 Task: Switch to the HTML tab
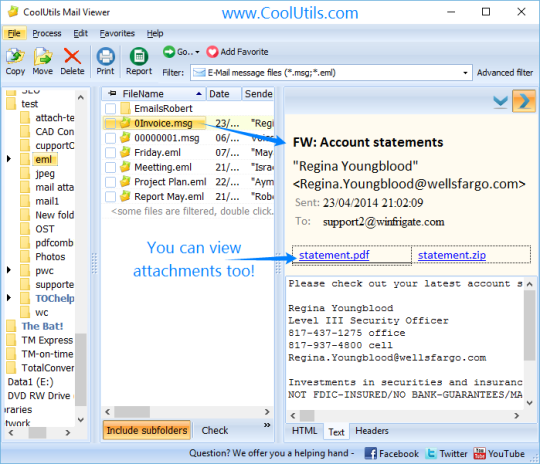click(304, 431)
